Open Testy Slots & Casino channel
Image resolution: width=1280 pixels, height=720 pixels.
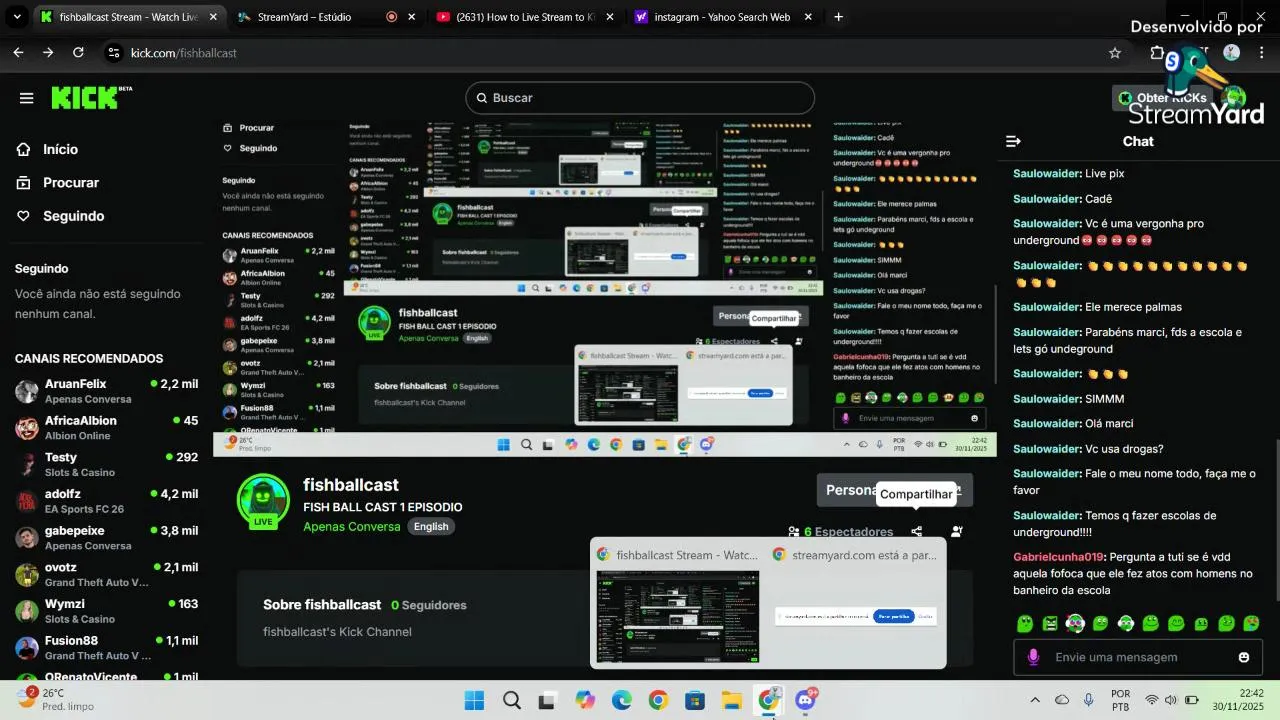point(106,464)
